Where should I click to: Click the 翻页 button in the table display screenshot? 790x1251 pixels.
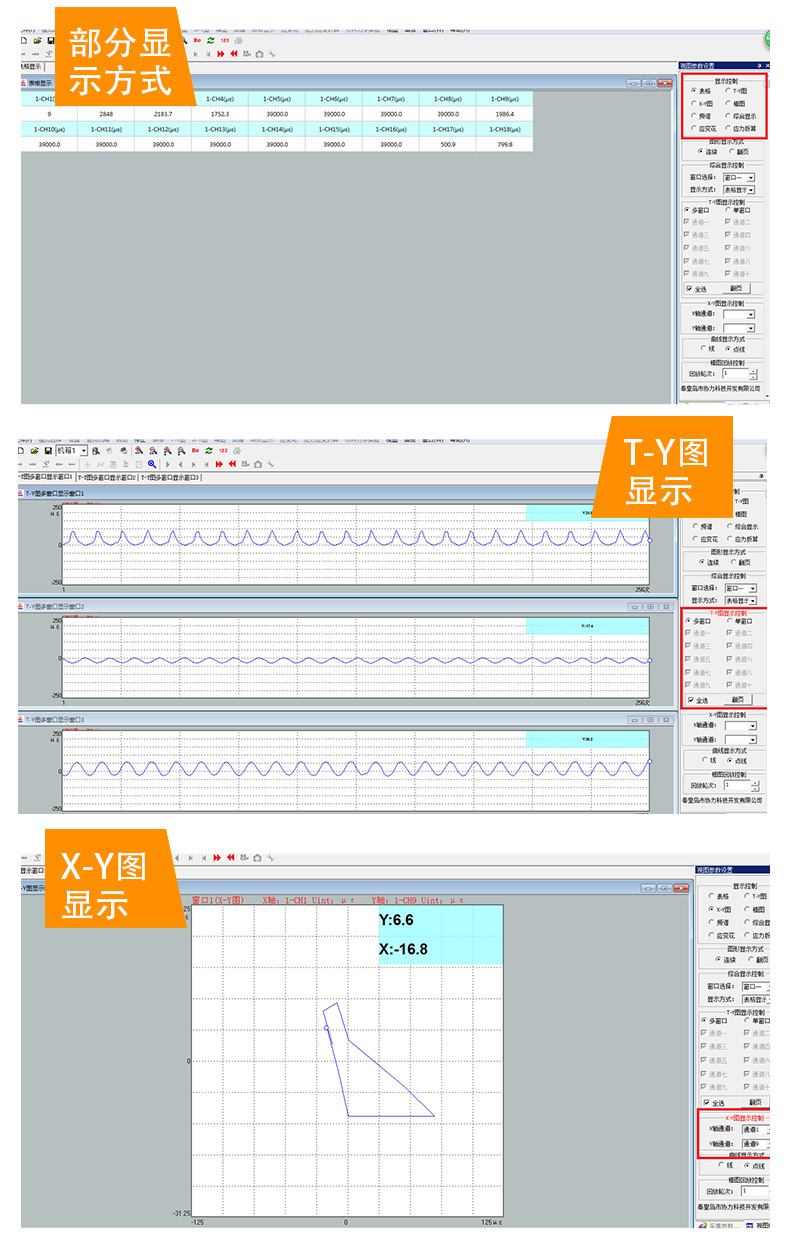[736, 288]
